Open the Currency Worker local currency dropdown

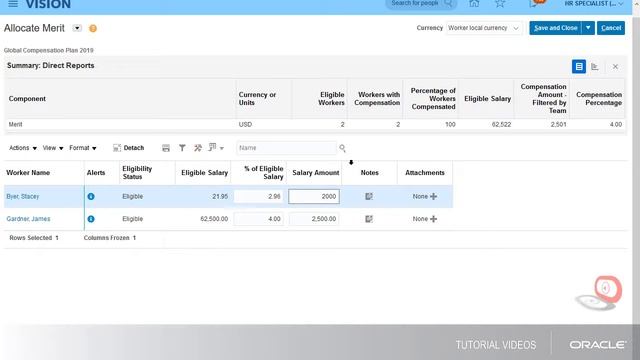click(x=484, y=28)
